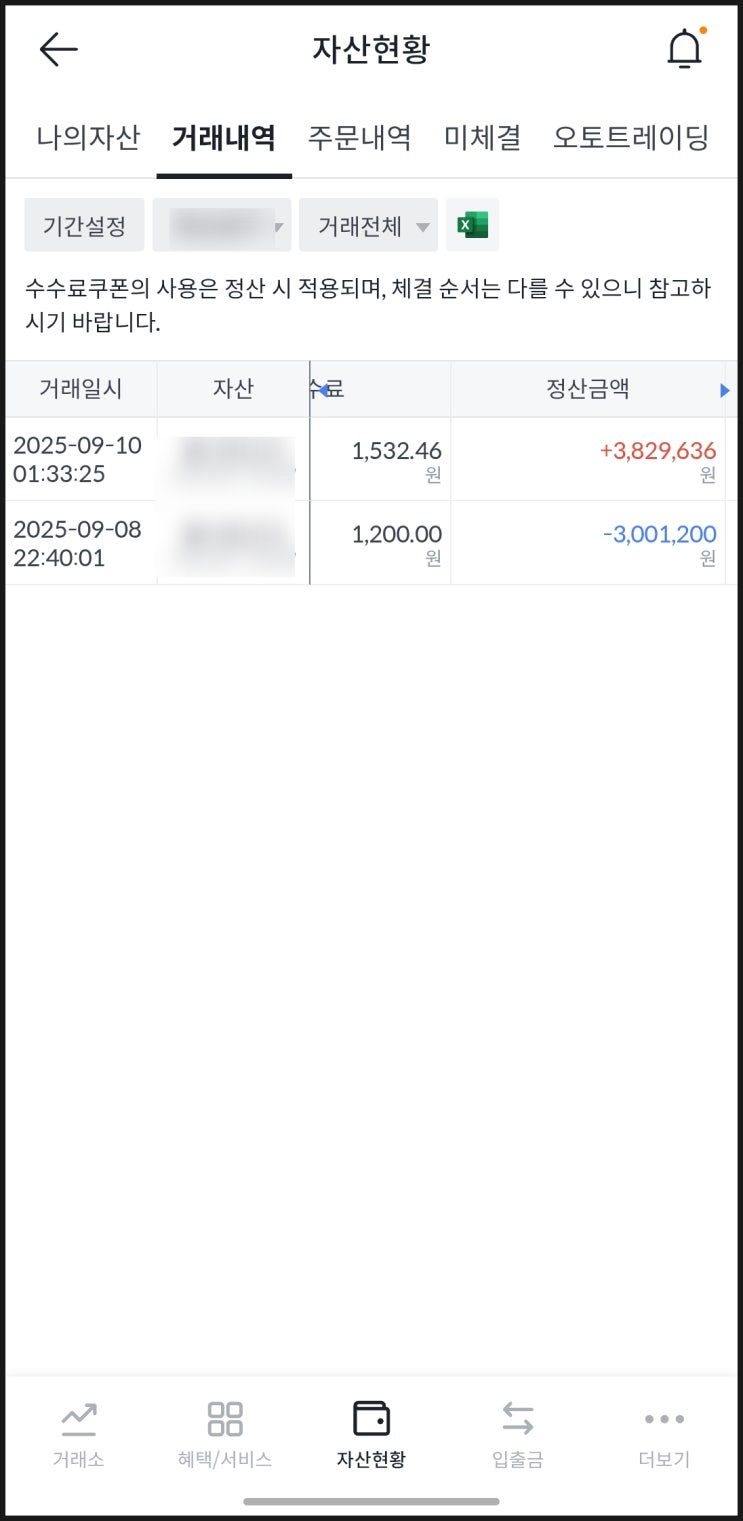743x1521 pixels.
Task: Go to 오토트레이딩 tab
Action: [631, 137]
